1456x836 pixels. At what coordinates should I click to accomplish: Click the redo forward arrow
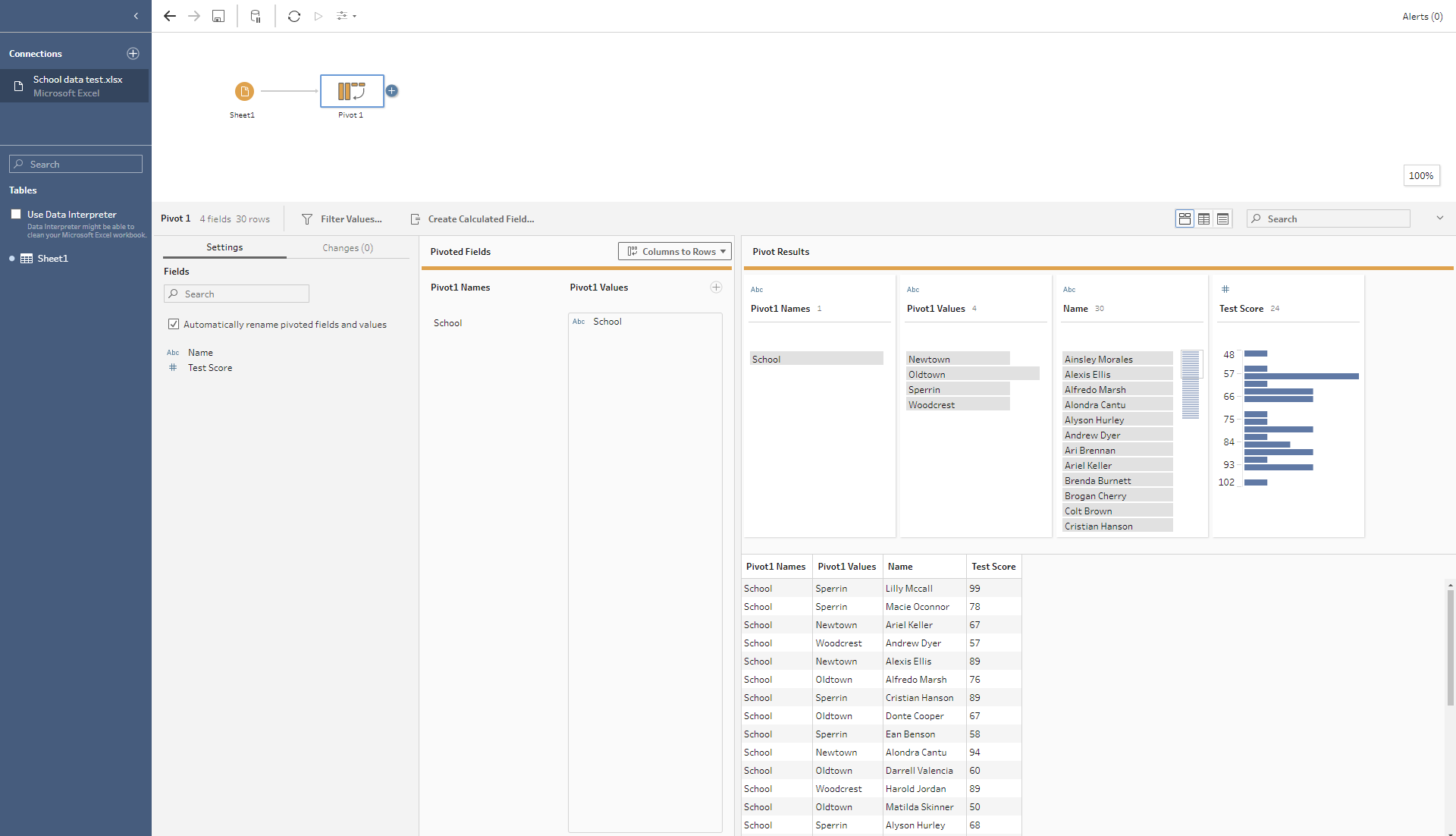pos(194,16)
